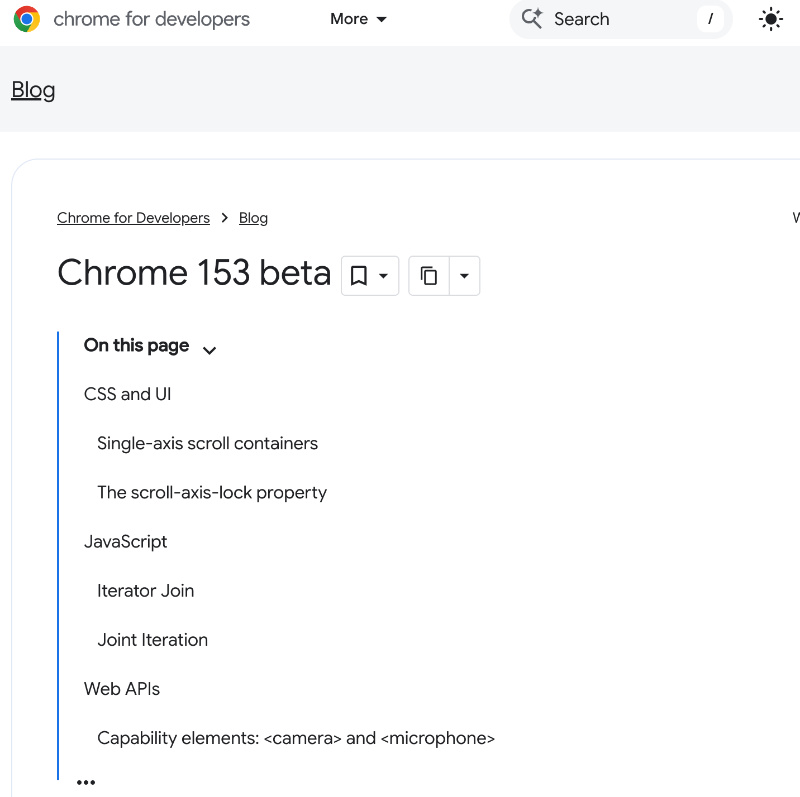Screen dimensions: 800x797
Task: Toggle the light/dark theme sun icon
Action: [x=770, y=19]
